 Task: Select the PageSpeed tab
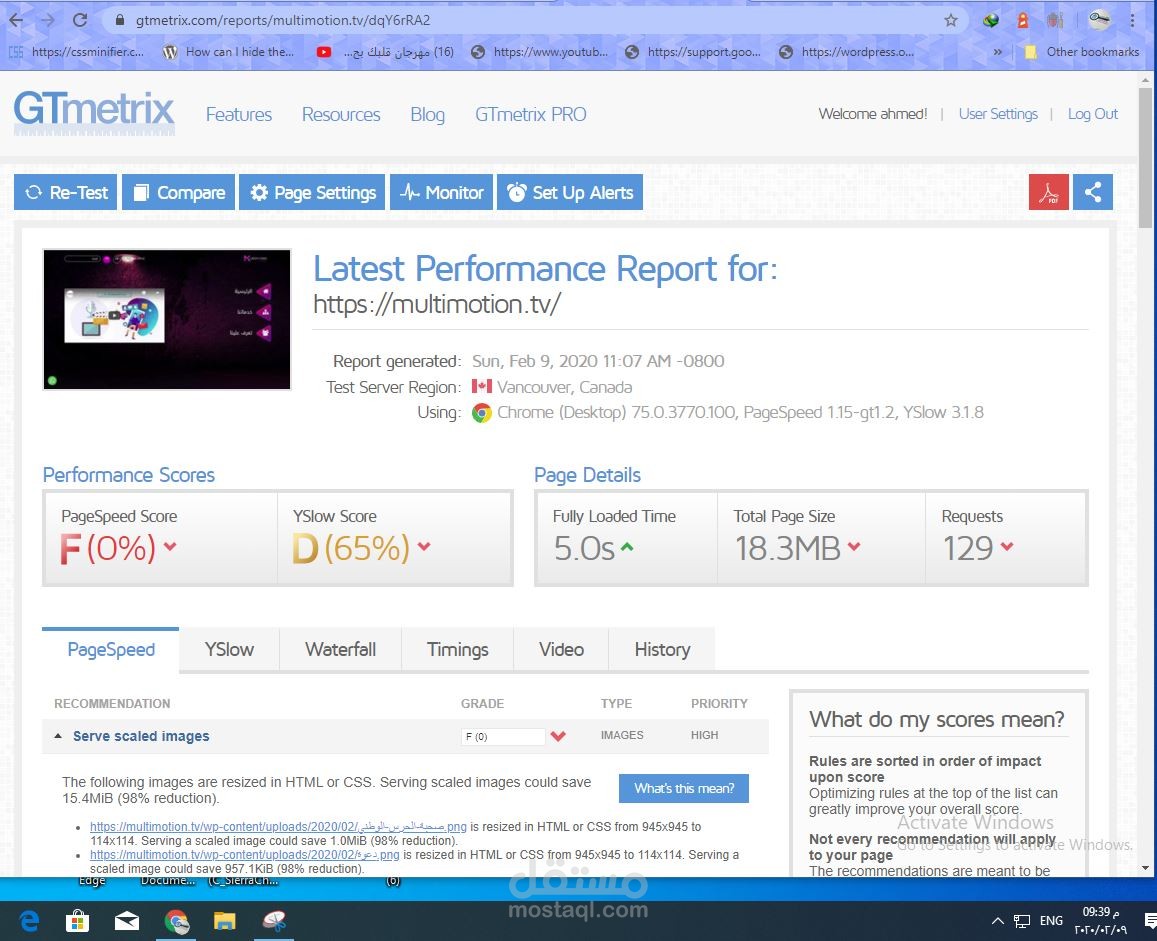111,649
